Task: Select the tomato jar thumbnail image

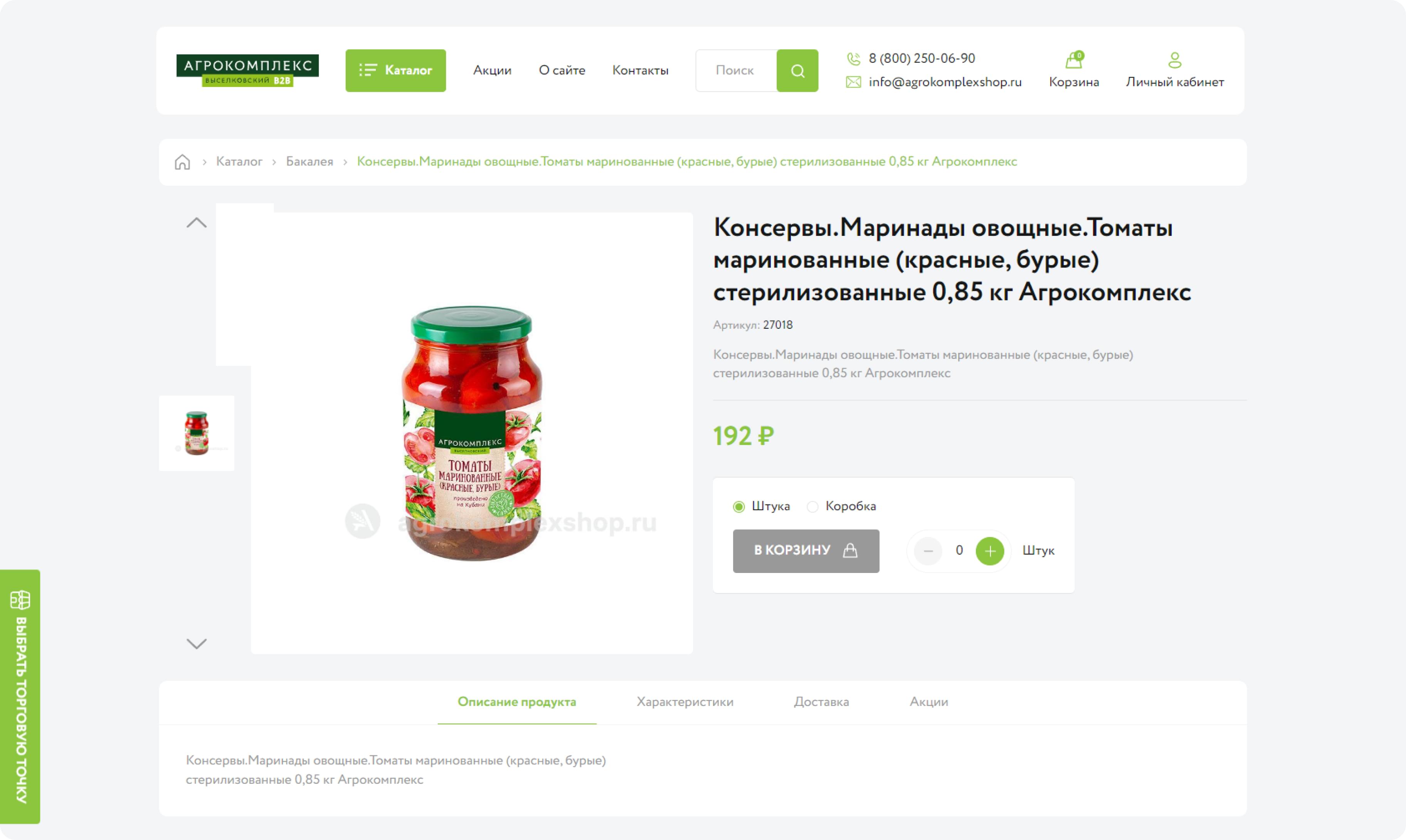Action: coord(197,433)
